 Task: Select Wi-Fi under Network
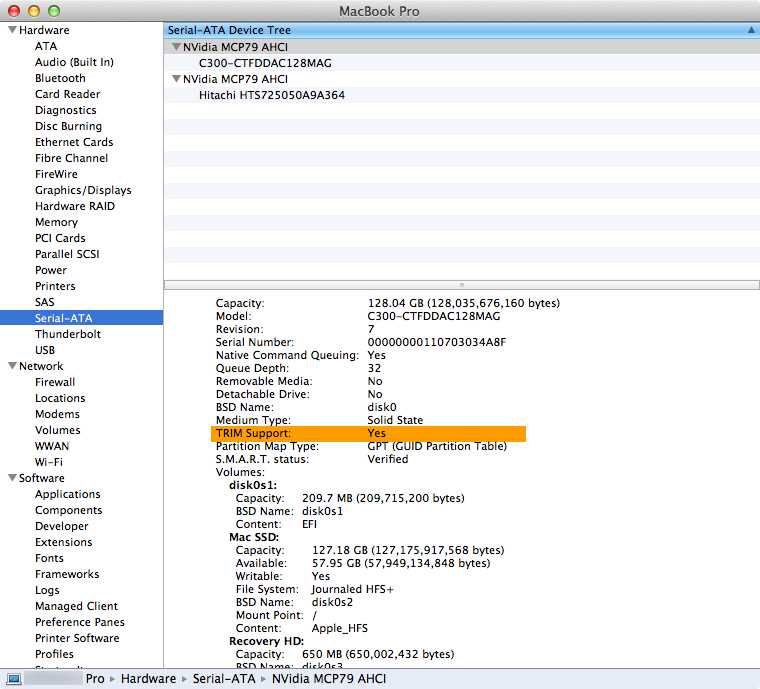49,462
